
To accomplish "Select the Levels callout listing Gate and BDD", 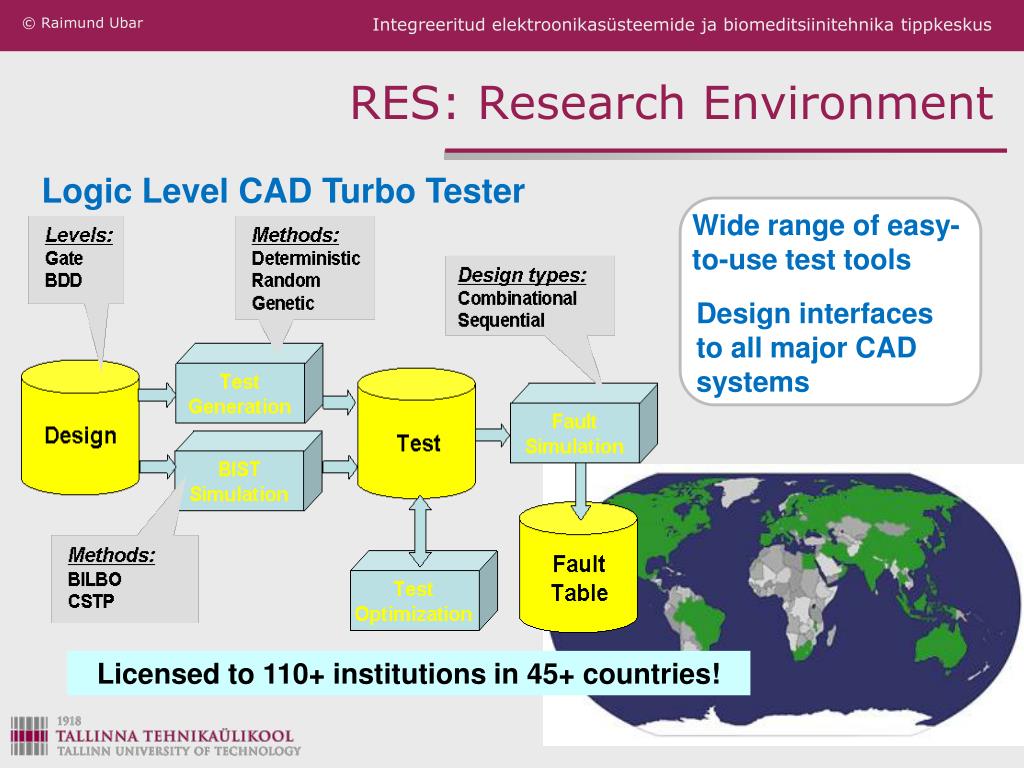I will pyautogui.click(x=78, y=258).
